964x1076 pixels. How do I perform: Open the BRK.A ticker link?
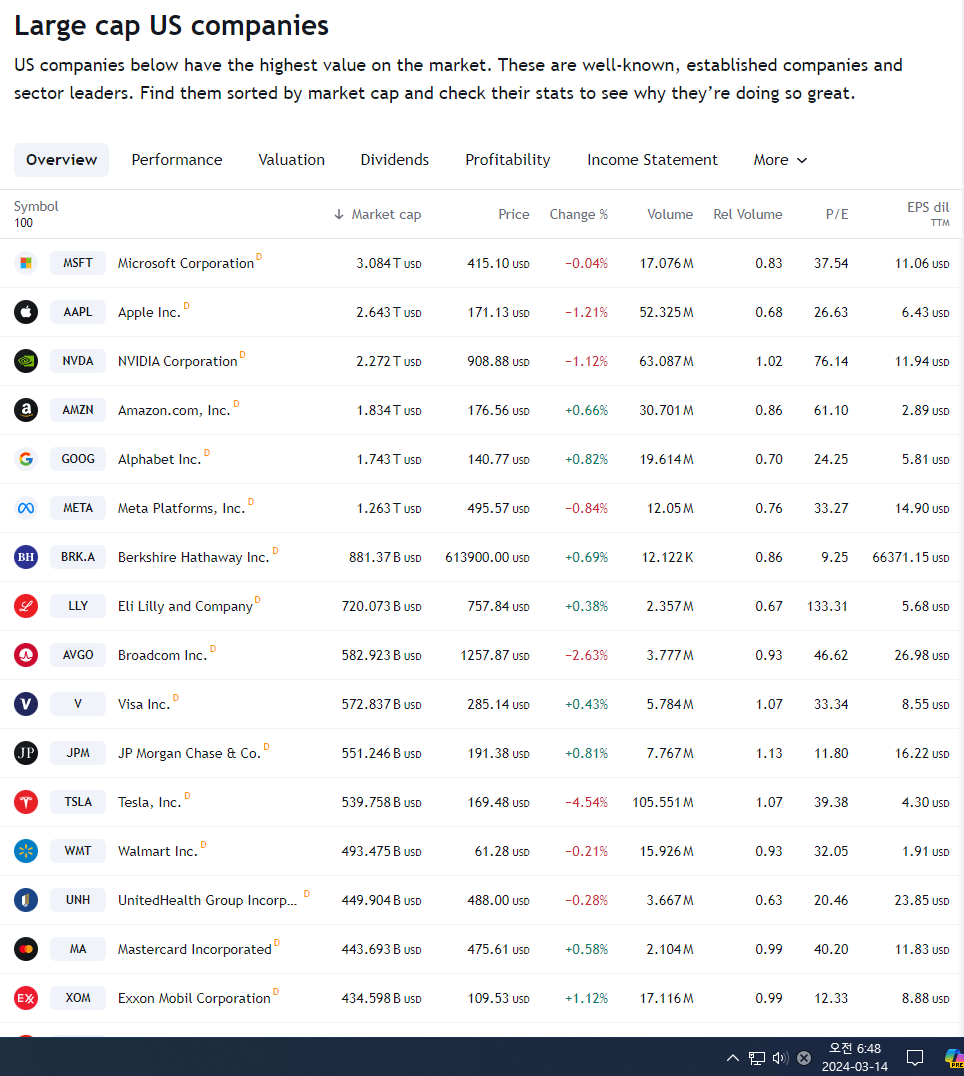78,557
